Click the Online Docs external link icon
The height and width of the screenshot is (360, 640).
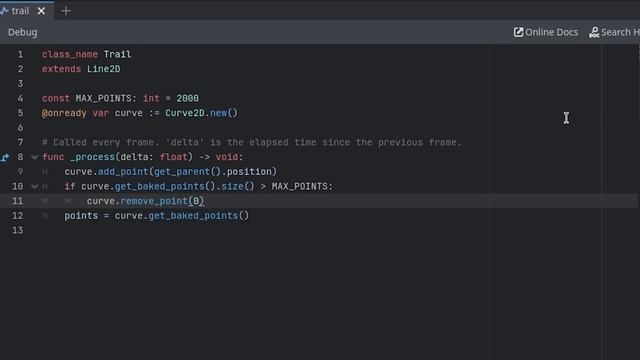[518, 32]
